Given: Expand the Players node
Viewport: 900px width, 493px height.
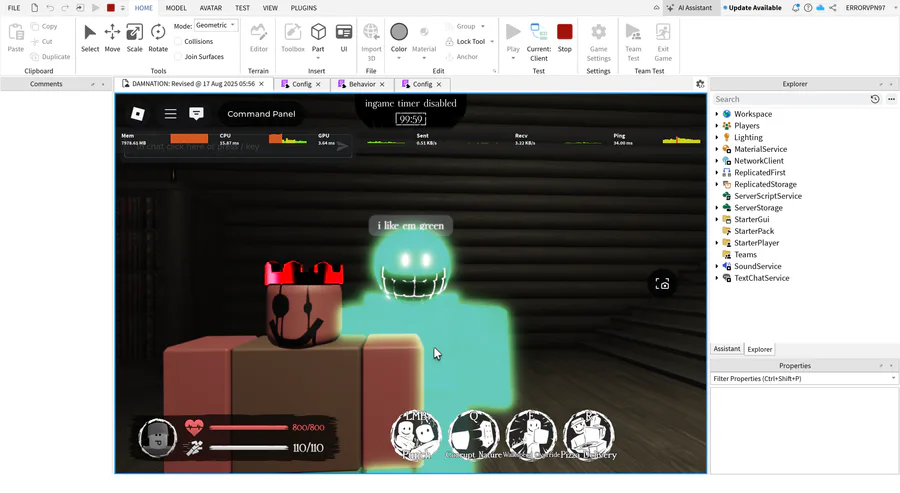Looking at the screenshot, I should click(x=716, y=126).
